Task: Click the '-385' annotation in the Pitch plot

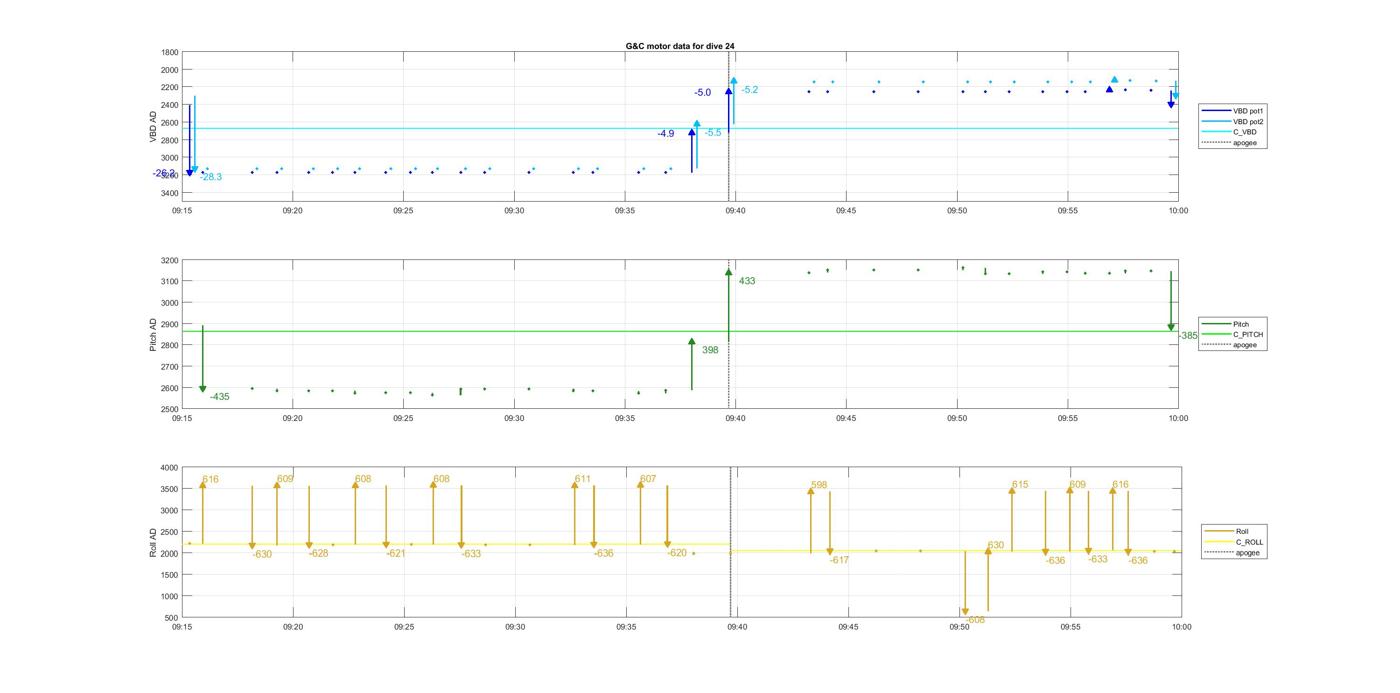Action: 1188,336
